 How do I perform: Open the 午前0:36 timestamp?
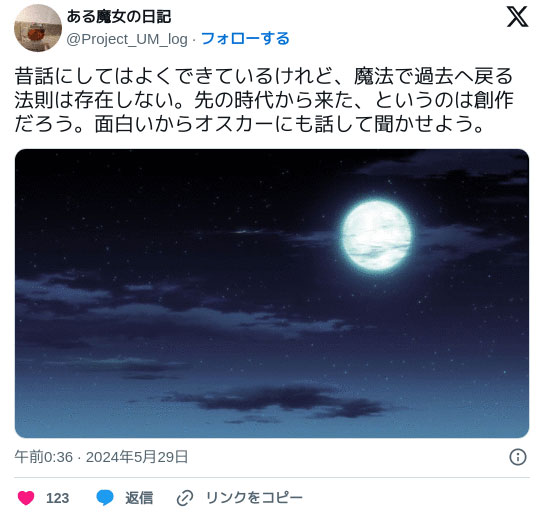tap(44, 457)
